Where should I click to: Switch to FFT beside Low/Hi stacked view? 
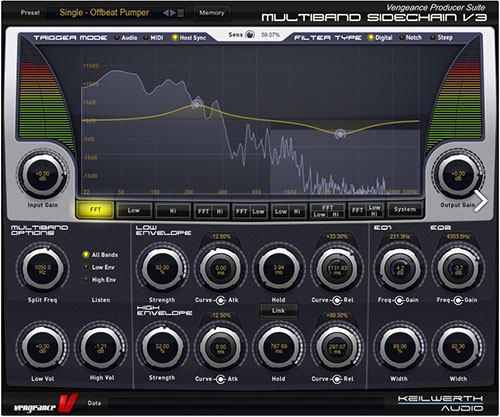pos(366,210)
